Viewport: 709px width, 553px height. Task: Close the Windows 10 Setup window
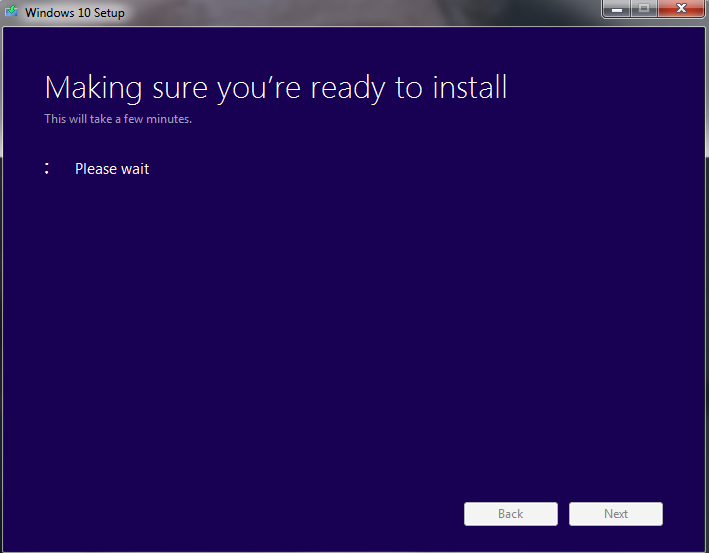[681, 9]
